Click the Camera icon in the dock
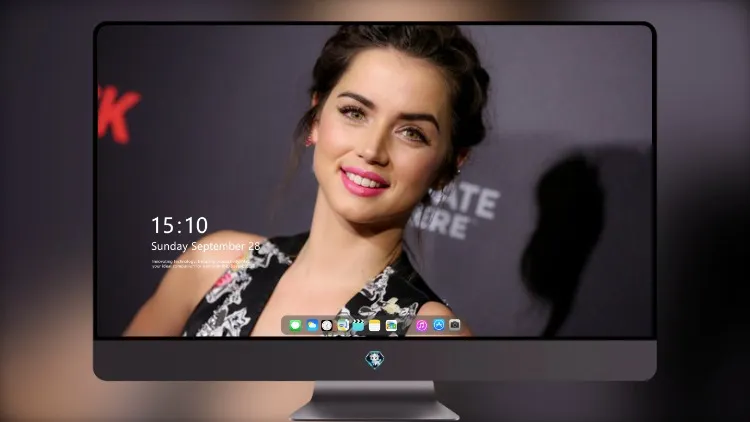 [454, 325]
